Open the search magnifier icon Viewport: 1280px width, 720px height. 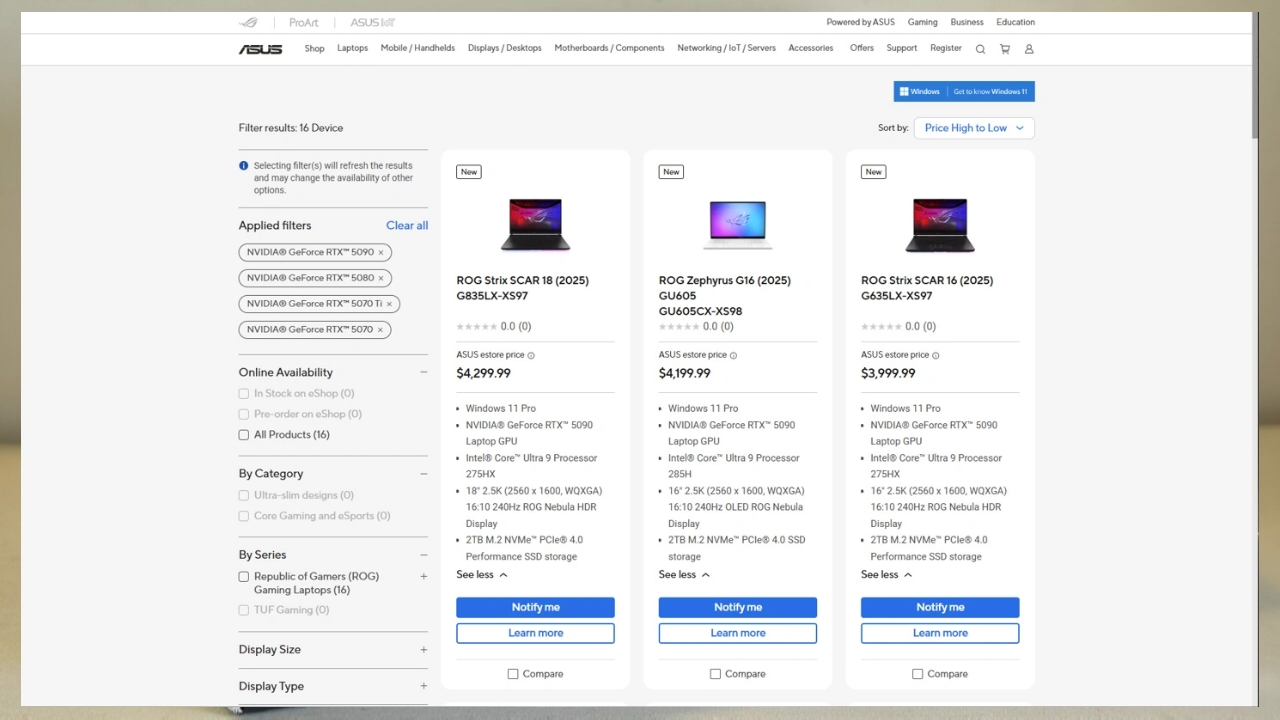[980, 49]
